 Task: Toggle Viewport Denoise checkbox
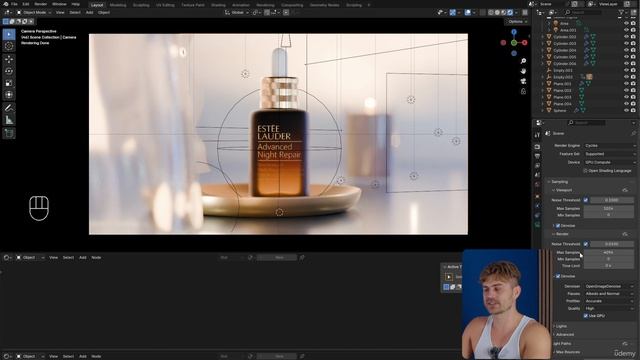(x=558, y=226)
